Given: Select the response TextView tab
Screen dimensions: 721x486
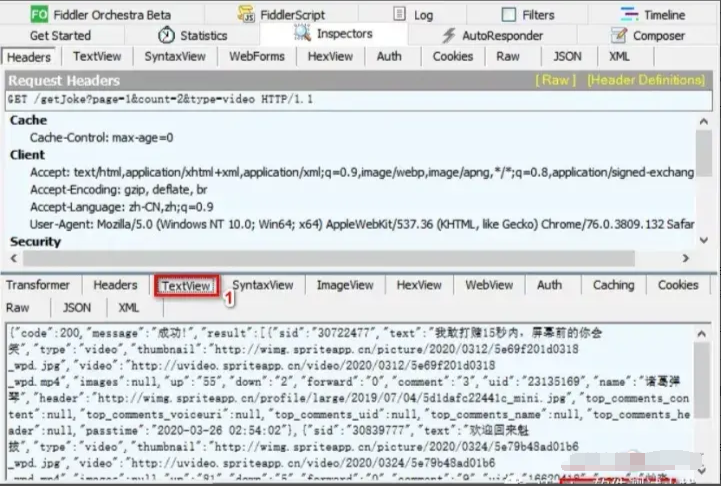Looking at the screenshot, I should (x=186, y=286).
